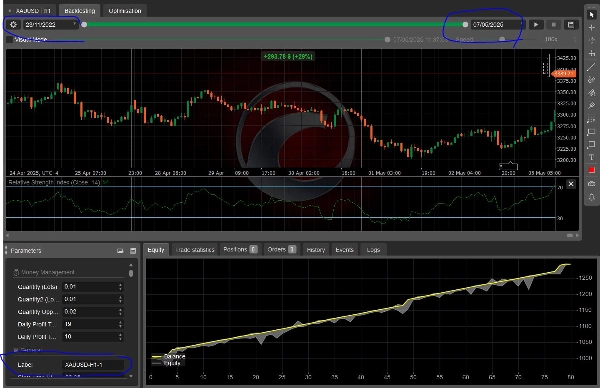Click the visual mode progress handle
The image size is (600, 388).
[x=387, y=39]
